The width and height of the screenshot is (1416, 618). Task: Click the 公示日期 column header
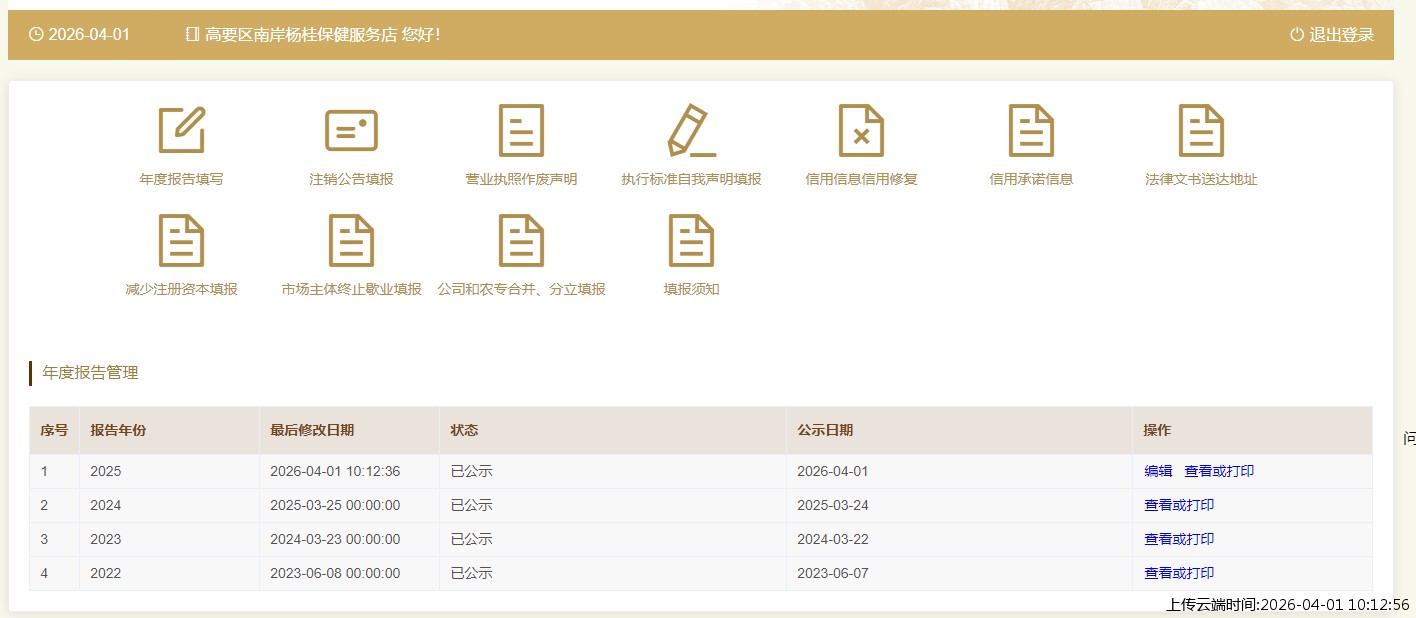pyautogui.click(x=825, y=430)
